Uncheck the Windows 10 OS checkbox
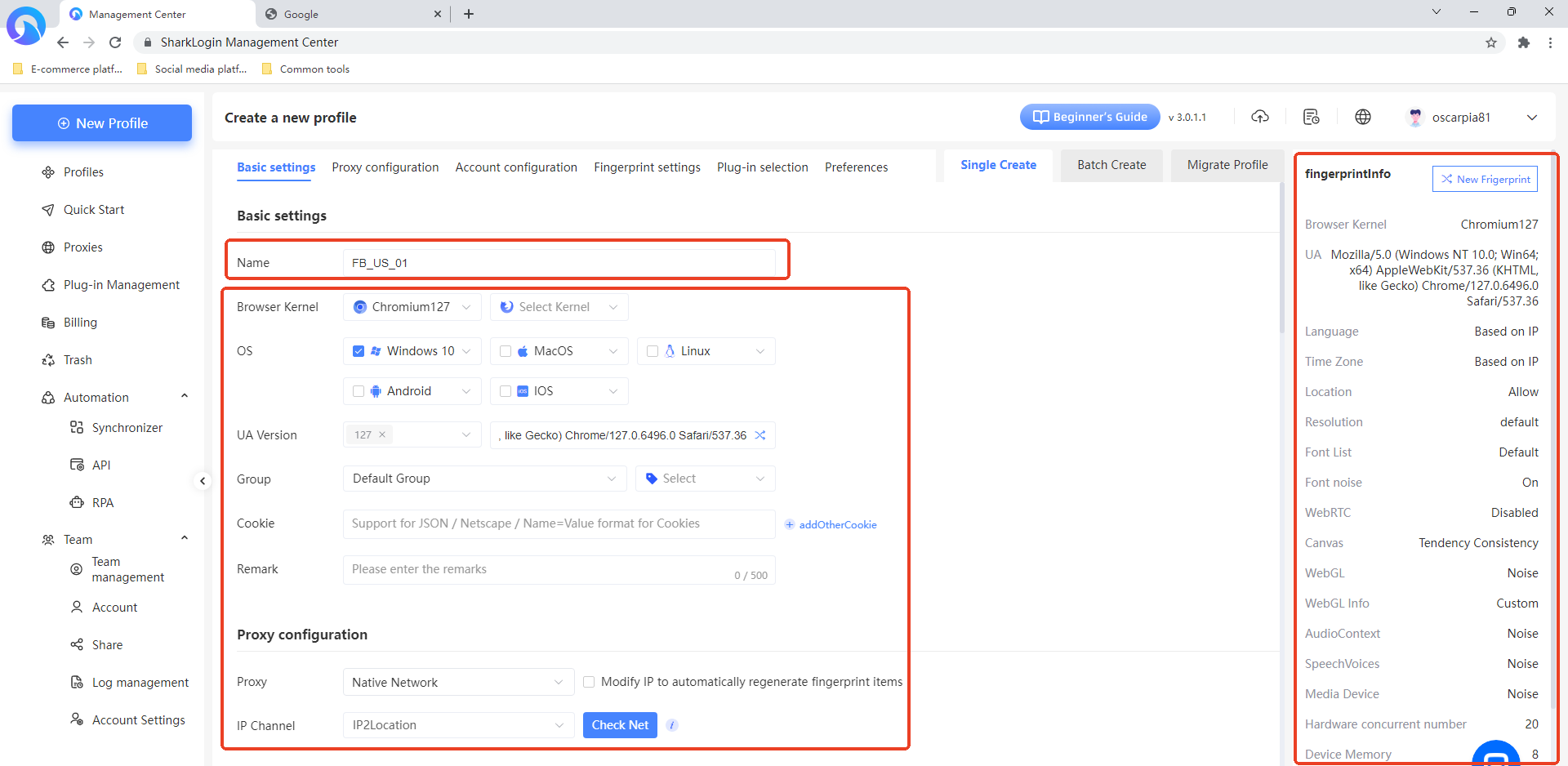This screenshot has width=1568, height=766. [x=359, y=351]
